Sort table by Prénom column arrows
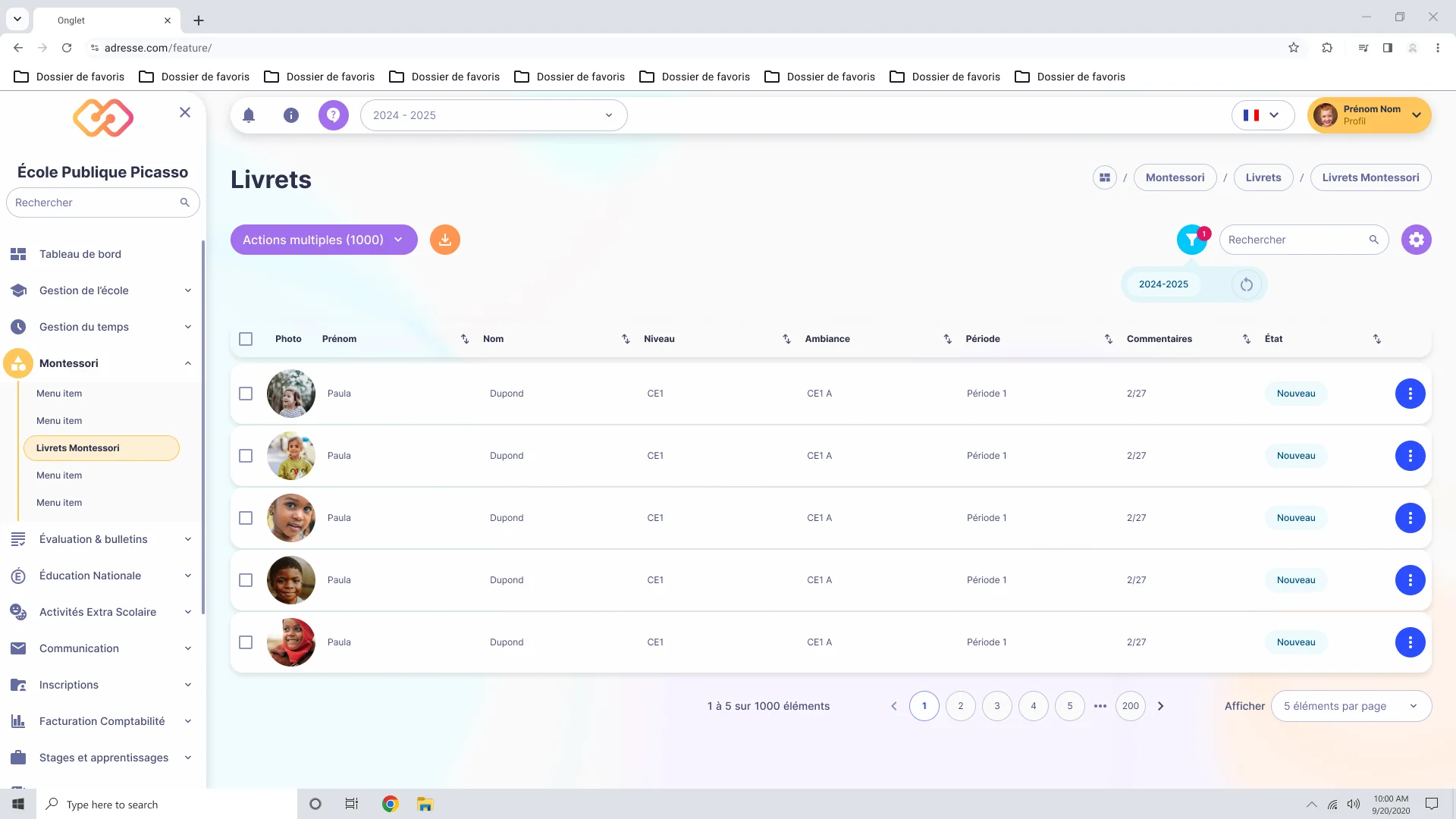Viewport: 1456px width, 819px height. [465, 339]
